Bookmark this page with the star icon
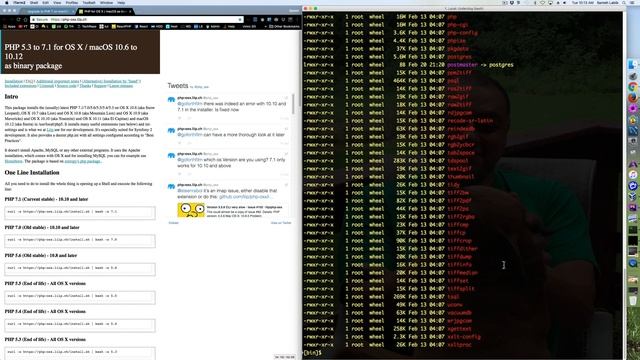This screenshot has width=640, height=360. point(240,19)
